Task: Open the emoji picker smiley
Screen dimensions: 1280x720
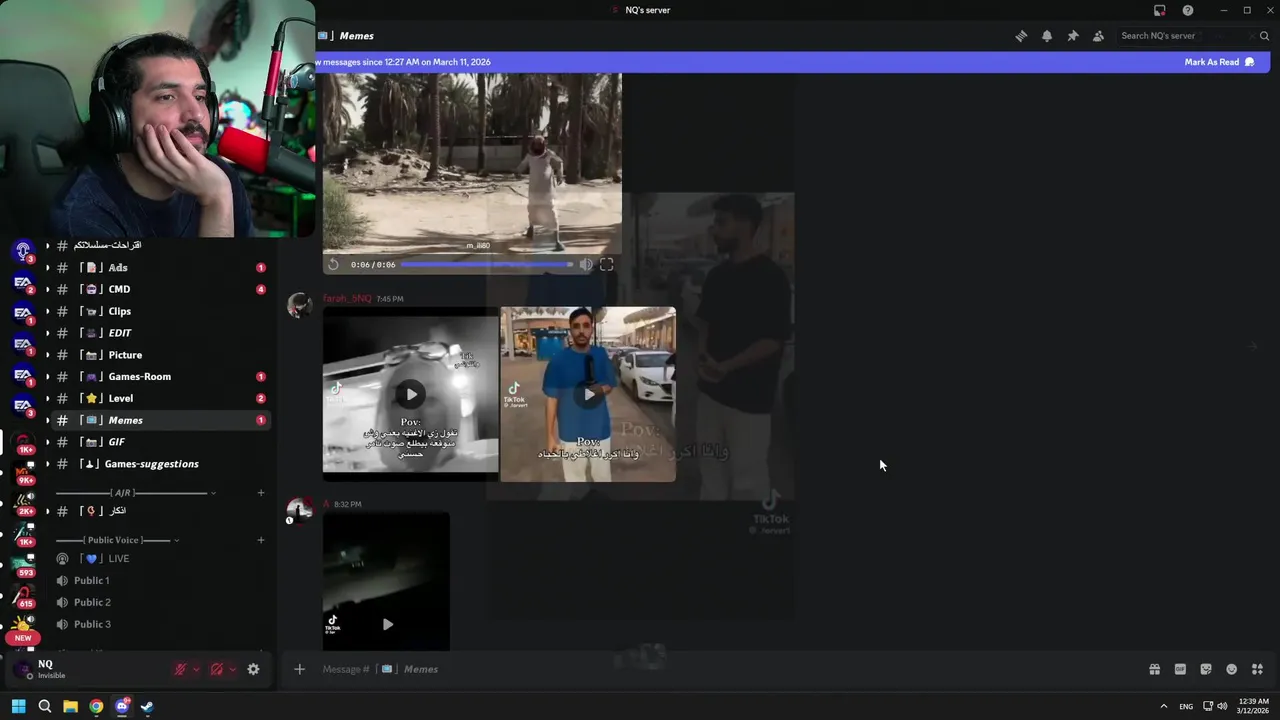Action: tap(1232, 669)
